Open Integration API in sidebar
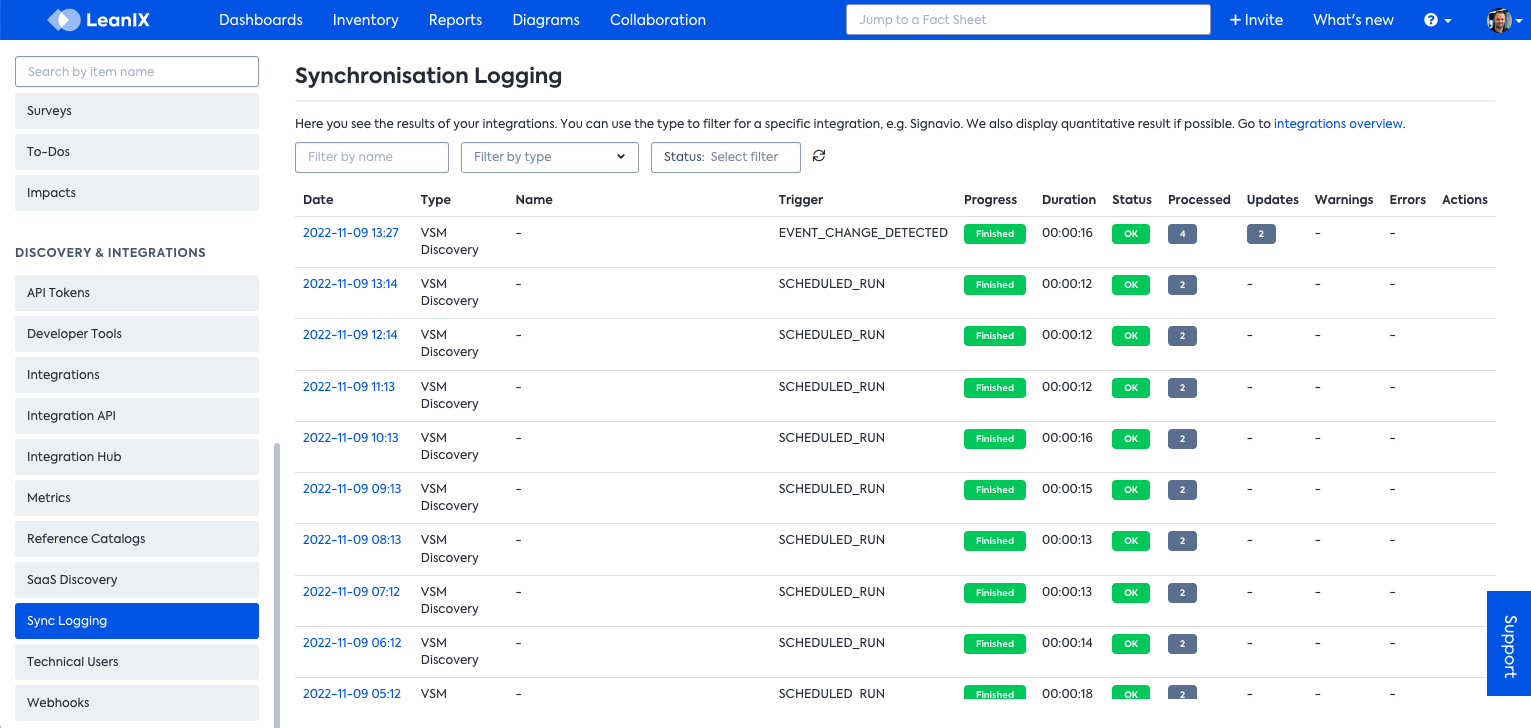1531x728 pixels. point(137,416)
